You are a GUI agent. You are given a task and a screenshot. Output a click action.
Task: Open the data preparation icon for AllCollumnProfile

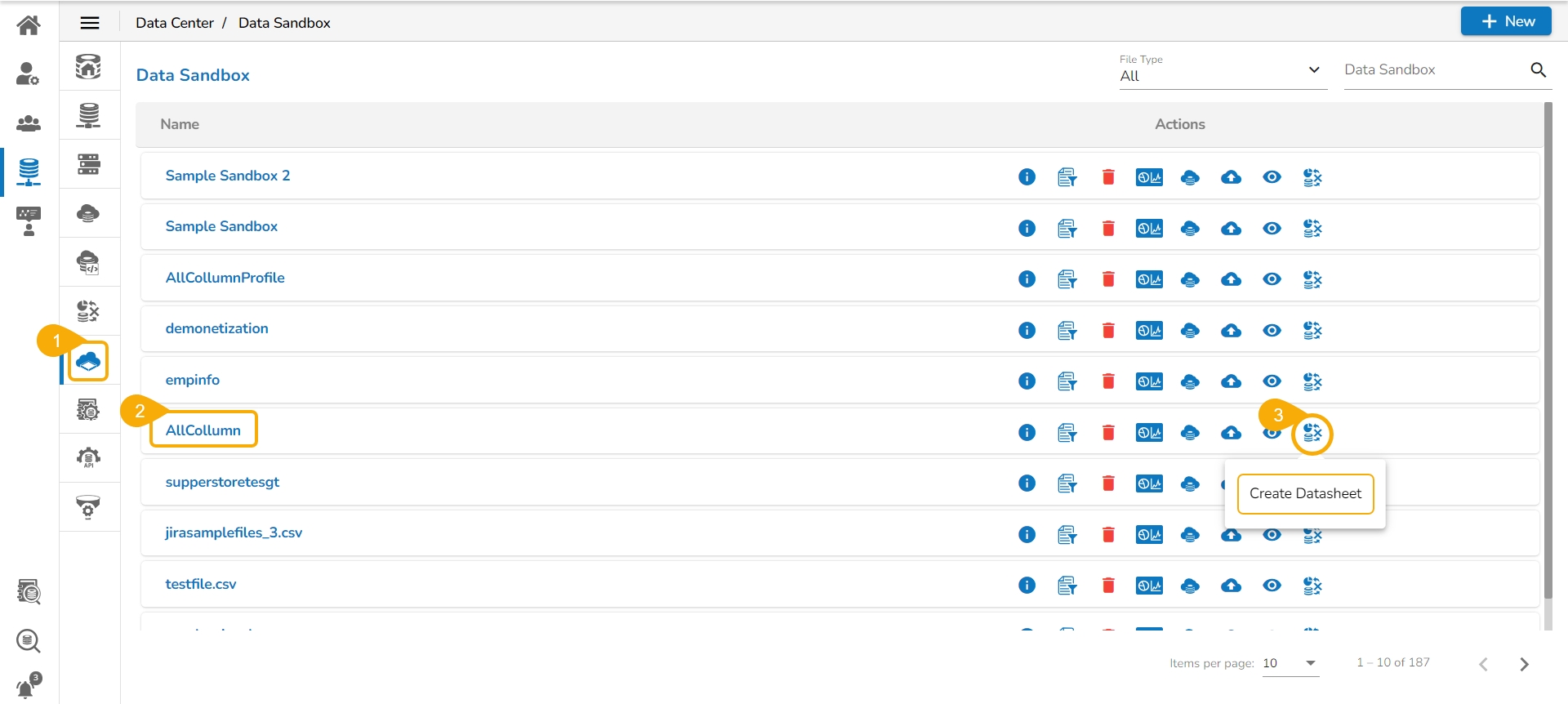tap(1067, 279)
